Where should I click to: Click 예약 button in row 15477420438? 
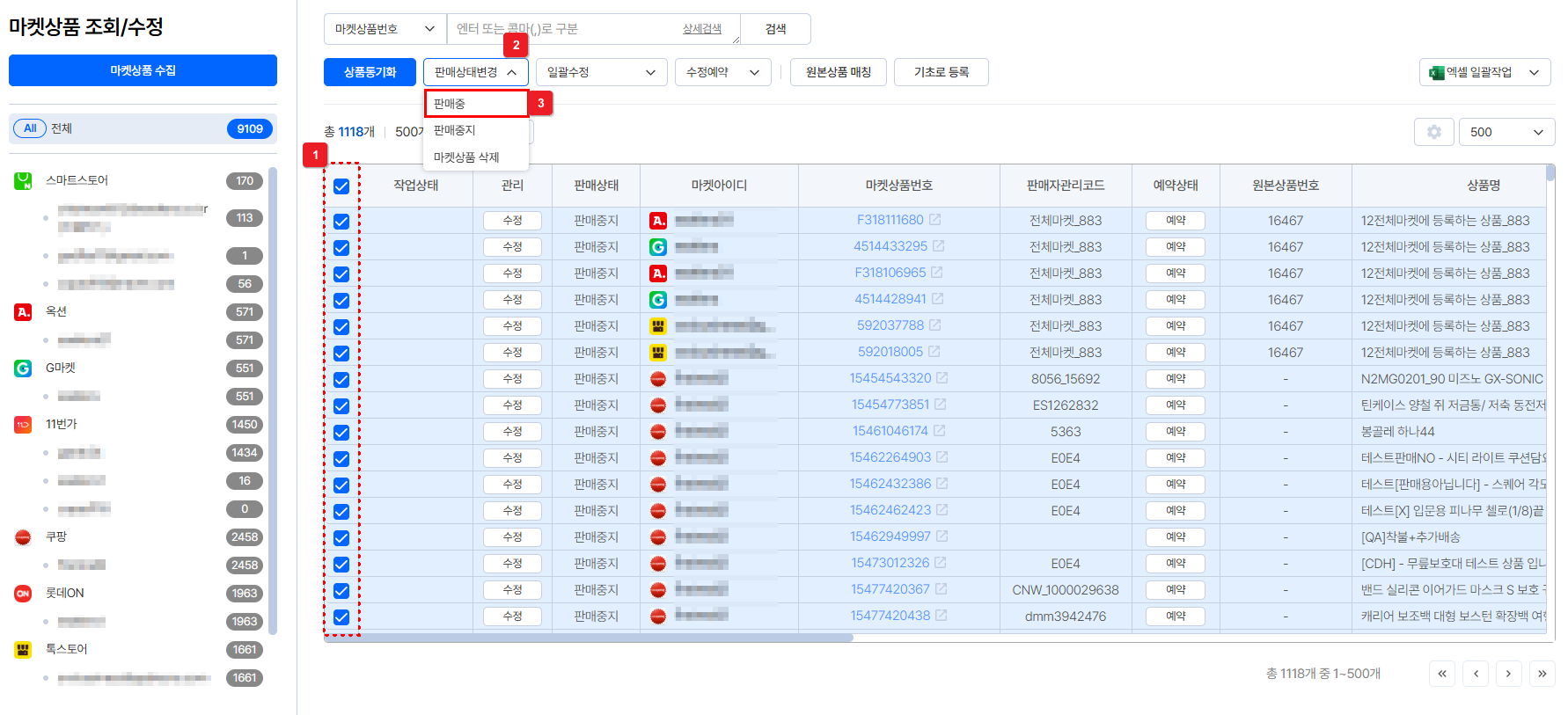coord(1176,617)
